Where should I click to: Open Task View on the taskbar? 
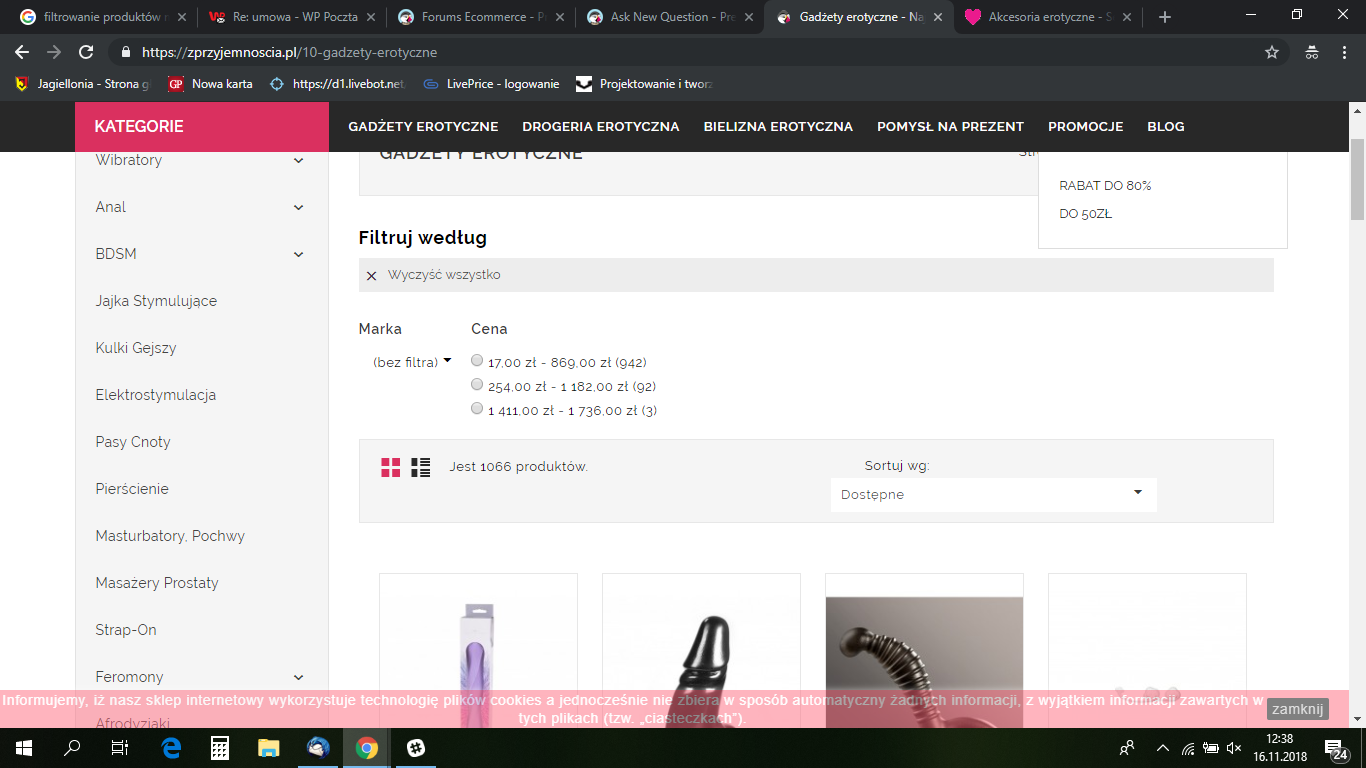(120, 747)
